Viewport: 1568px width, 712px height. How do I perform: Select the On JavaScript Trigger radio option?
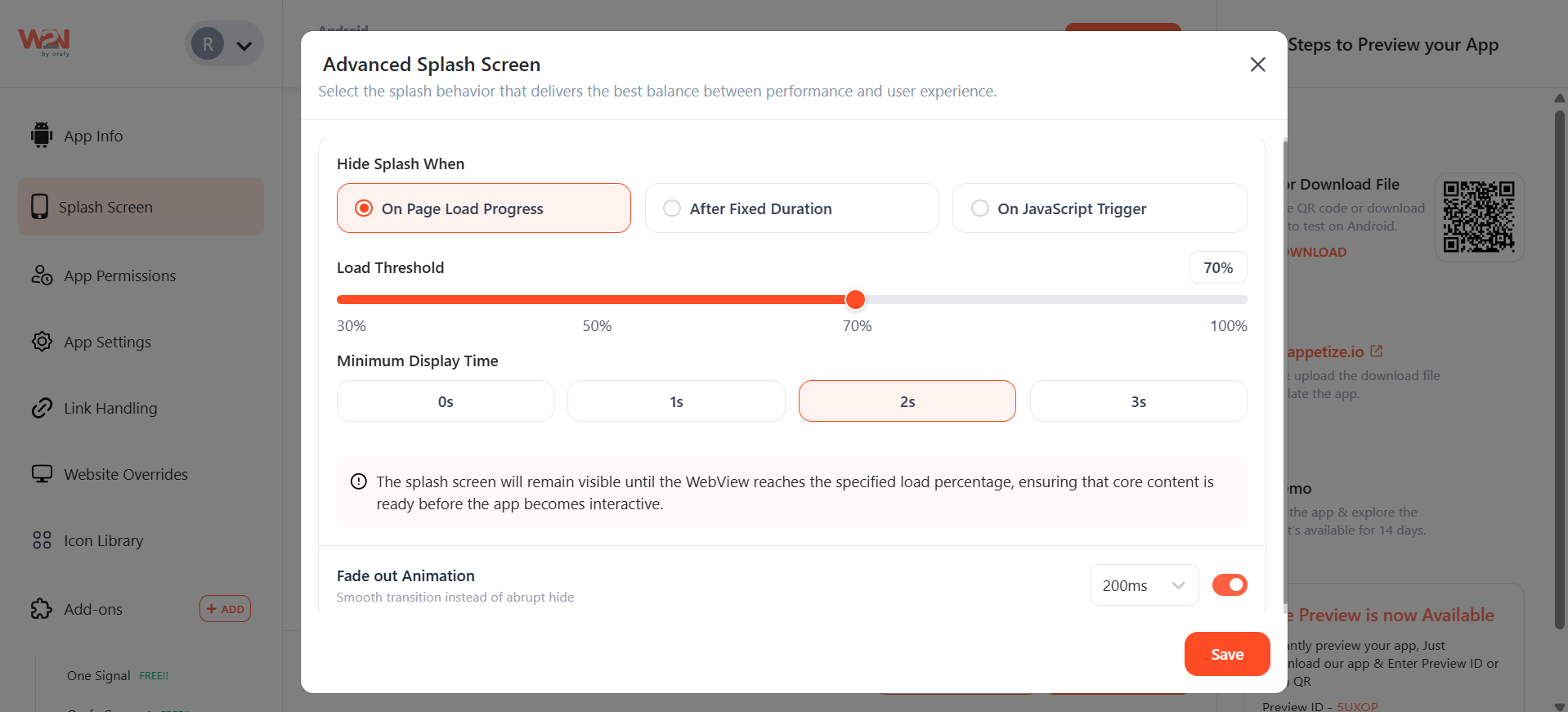980,208
